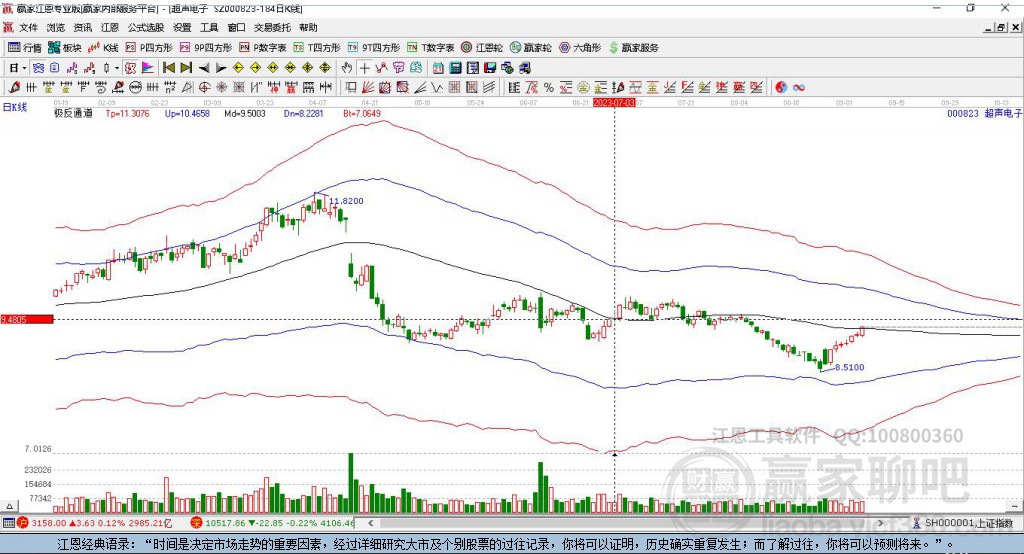Viewport: 1024px width, 554px height.
Task: Open the 江恩 menu
Action: [x=110, y=27]
